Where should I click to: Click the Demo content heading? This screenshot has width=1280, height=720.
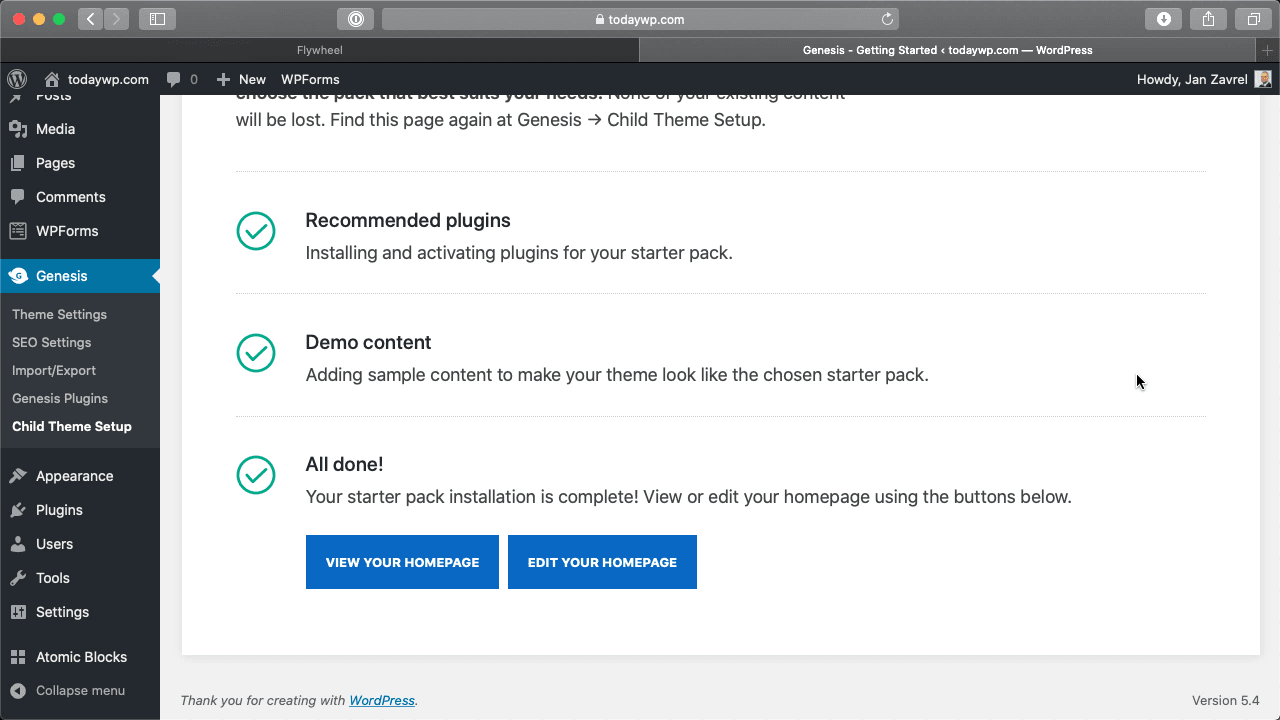368,342
